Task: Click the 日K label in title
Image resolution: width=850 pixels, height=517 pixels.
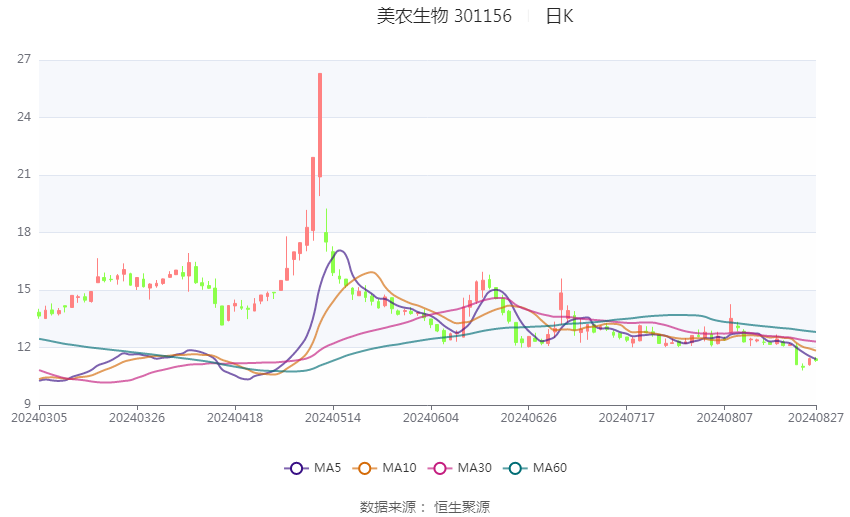Action: click(x=559, y=16)
